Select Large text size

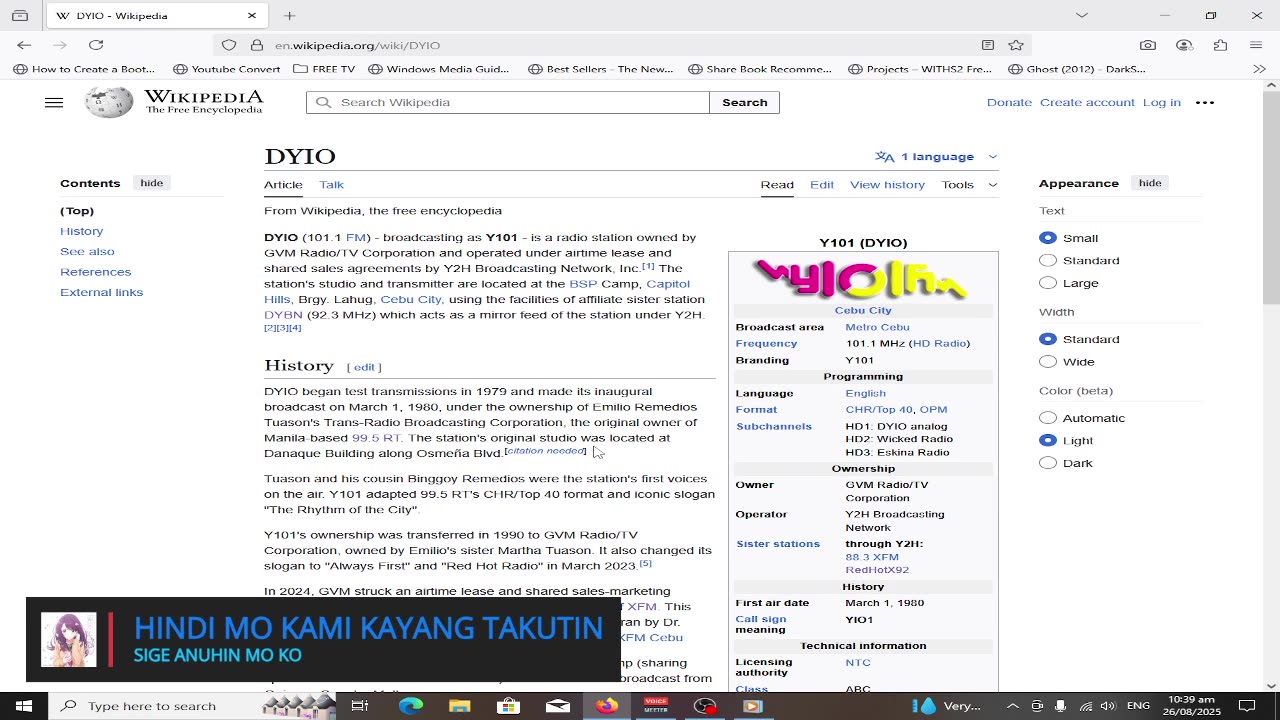(1048, 283)
